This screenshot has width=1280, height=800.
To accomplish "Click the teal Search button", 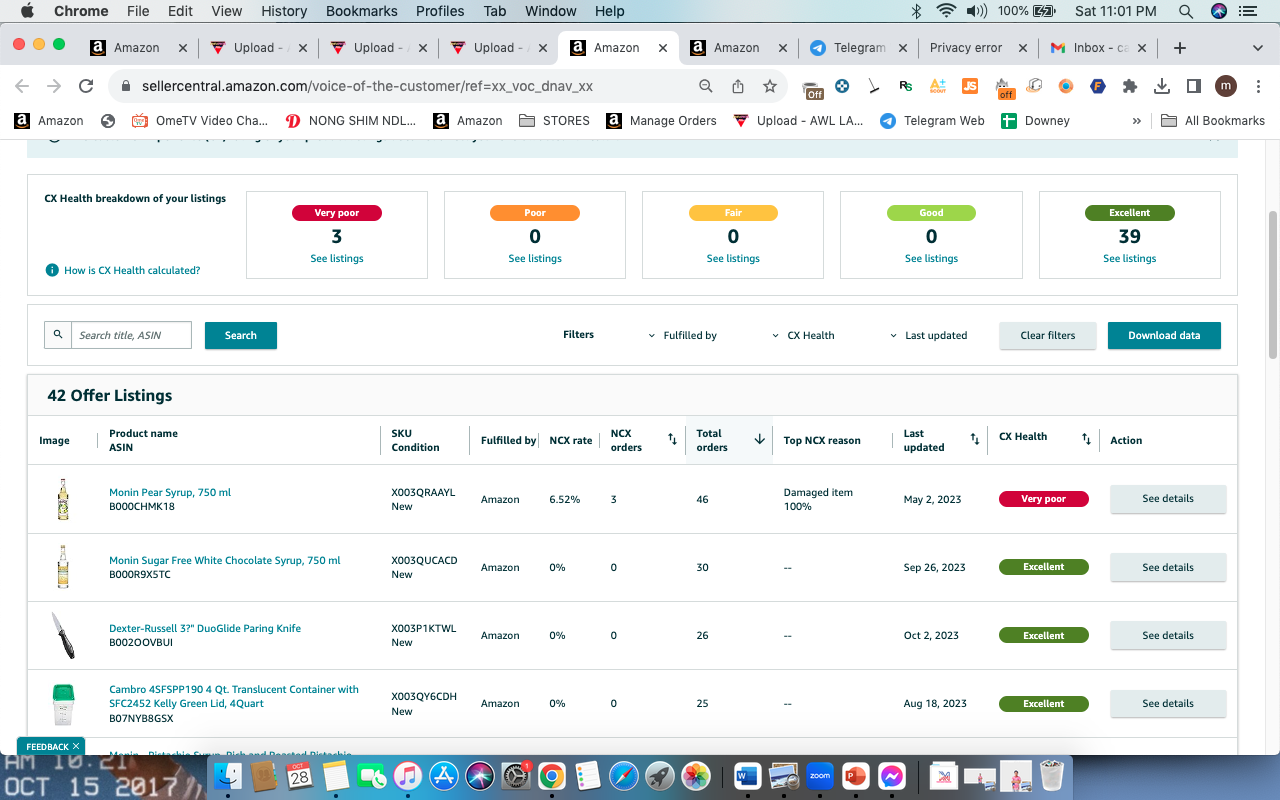I will (241, 336).
